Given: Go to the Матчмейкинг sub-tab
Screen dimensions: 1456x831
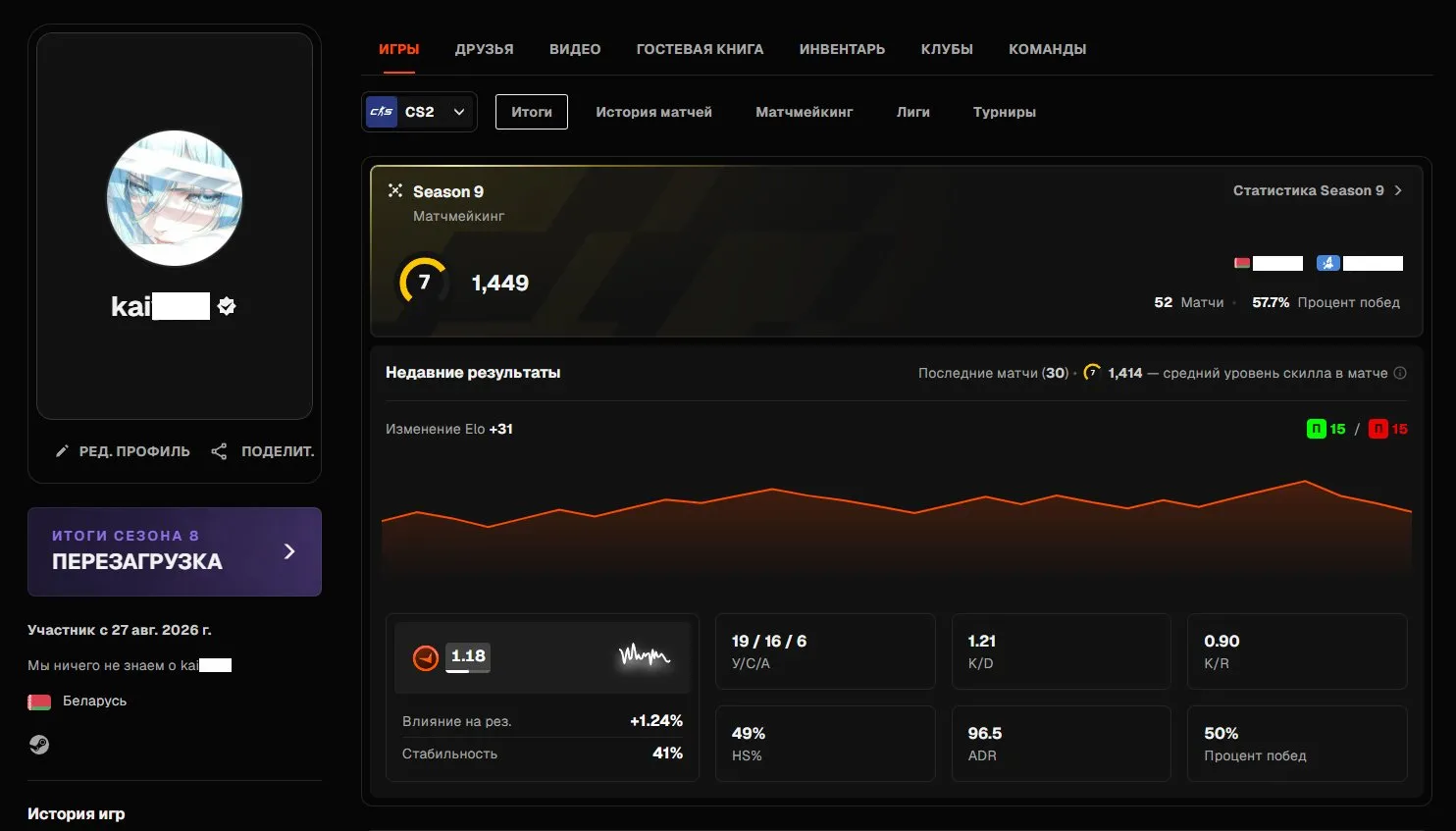Looking at the screenshot, I should tap(805, 112).
